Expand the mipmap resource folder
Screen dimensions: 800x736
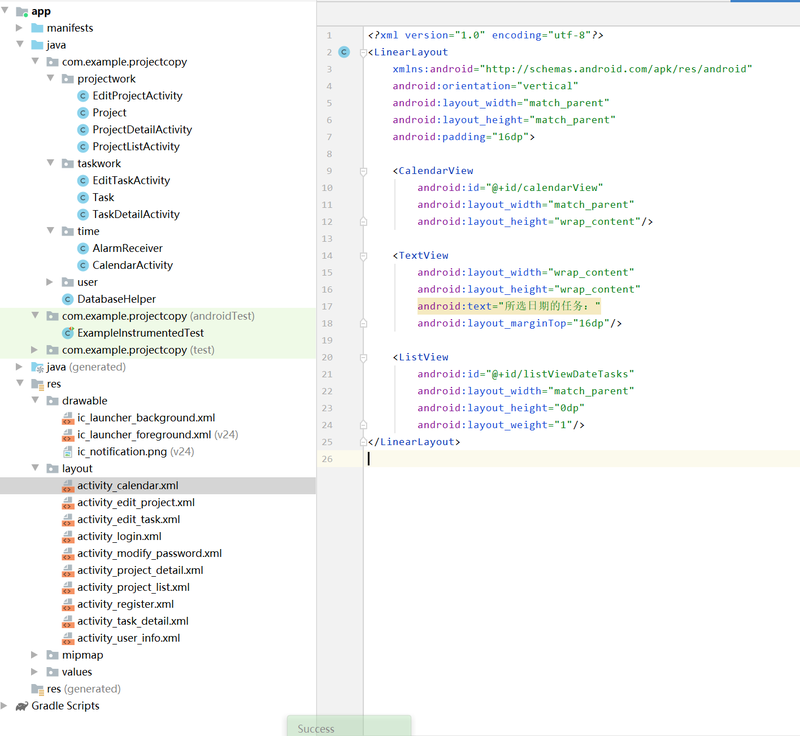36,655
